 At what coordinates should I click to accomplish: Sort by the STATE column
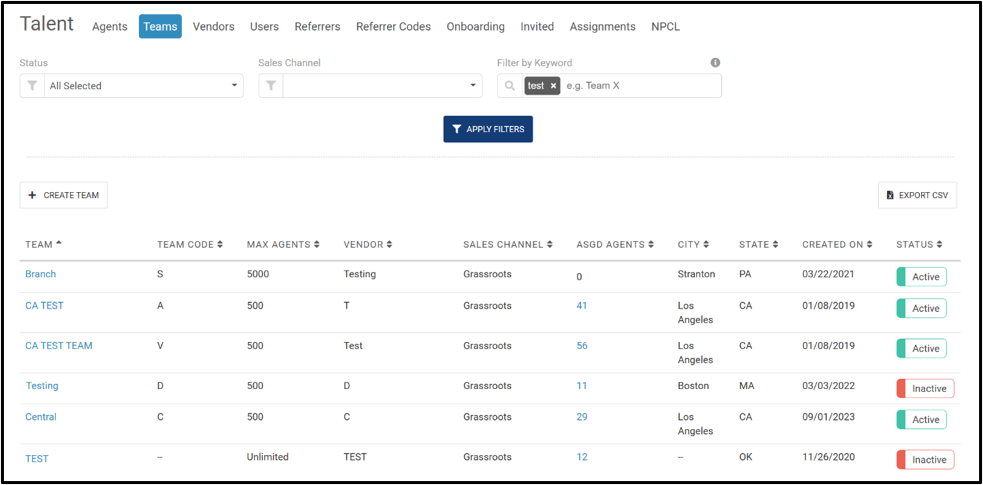[759, 244]
